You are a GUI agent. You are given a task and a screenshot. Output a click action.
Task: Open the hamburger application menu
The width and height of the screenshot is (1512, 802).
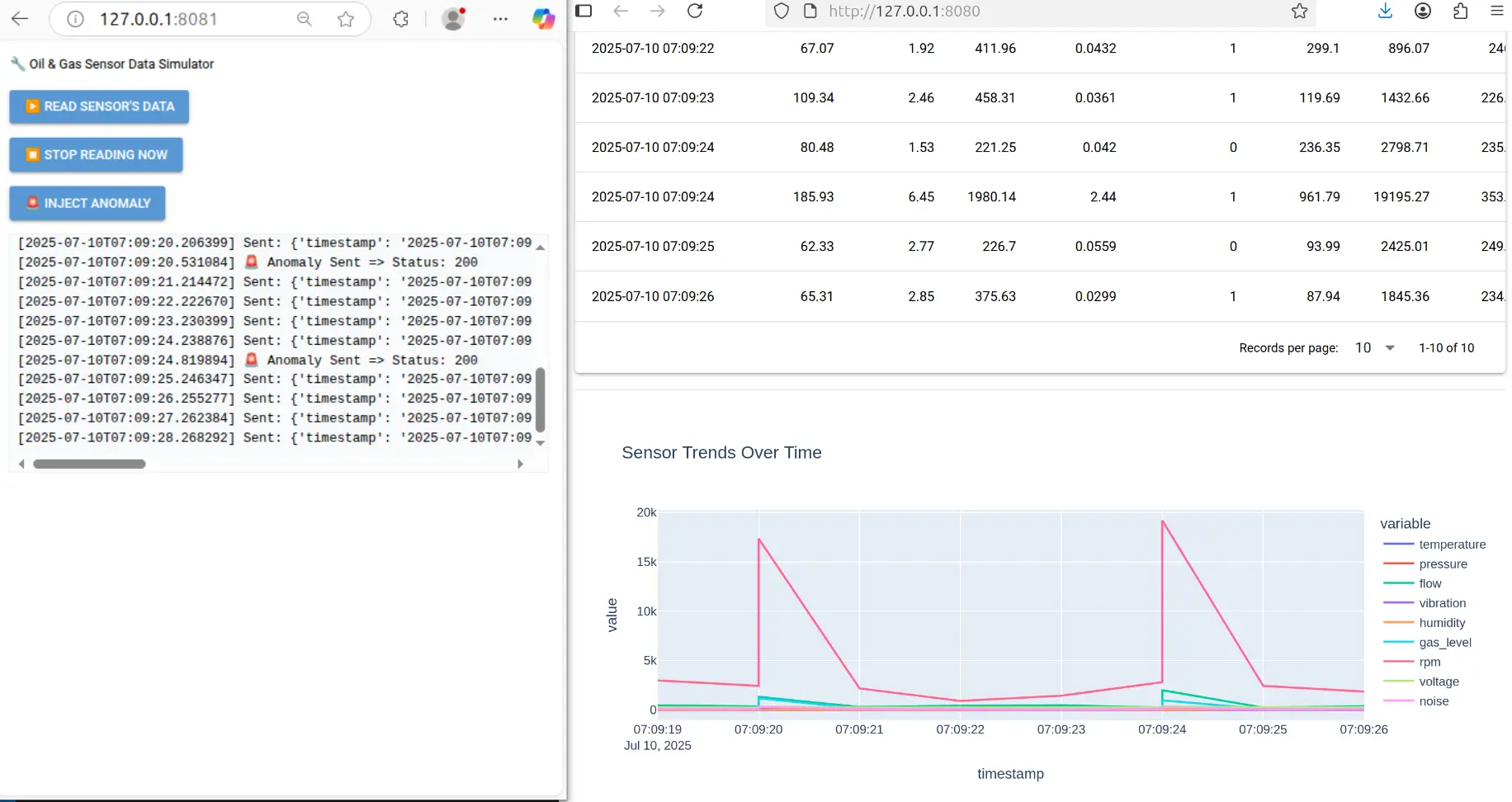1497,11
